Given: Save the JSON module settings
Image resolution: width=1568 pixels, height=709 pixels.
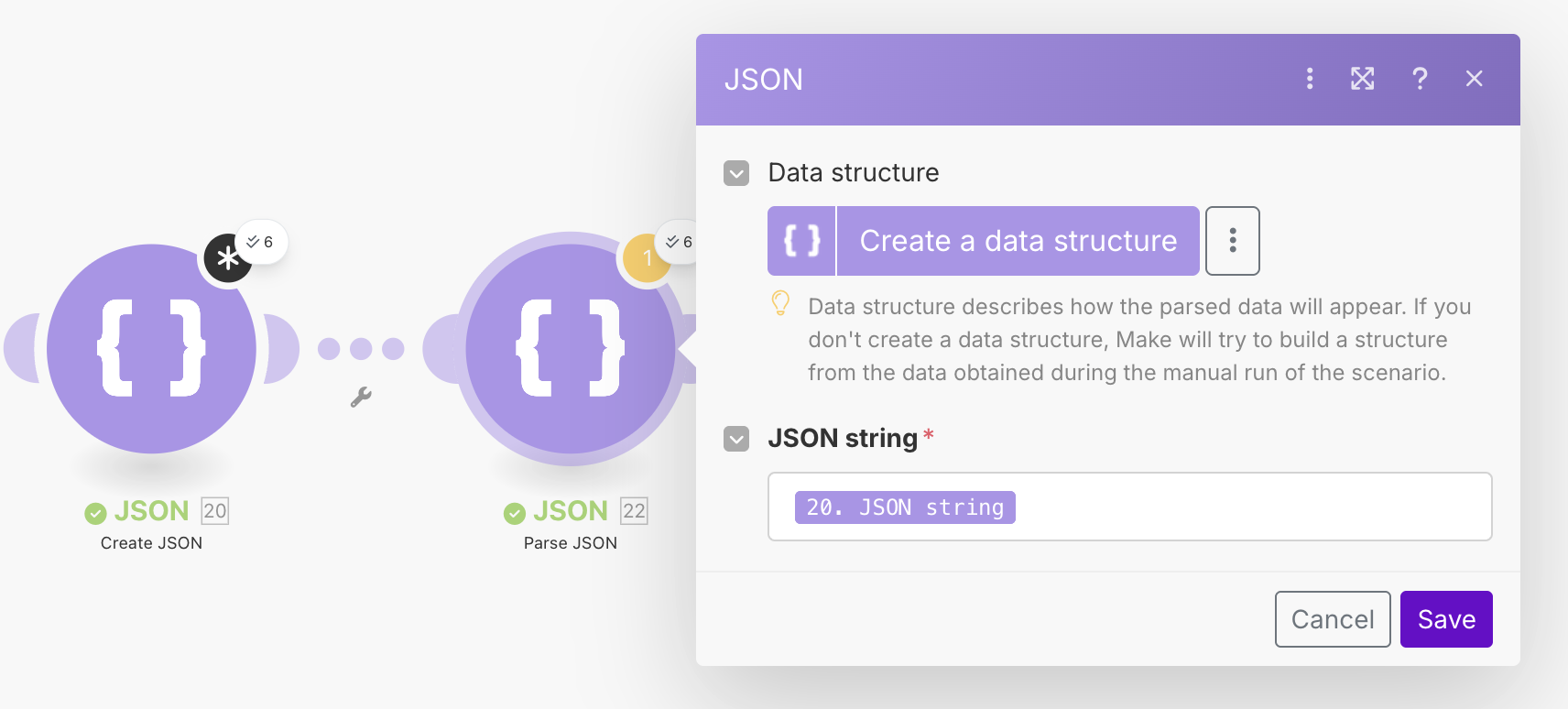Looking at the screenshot, I should 1445,618.
